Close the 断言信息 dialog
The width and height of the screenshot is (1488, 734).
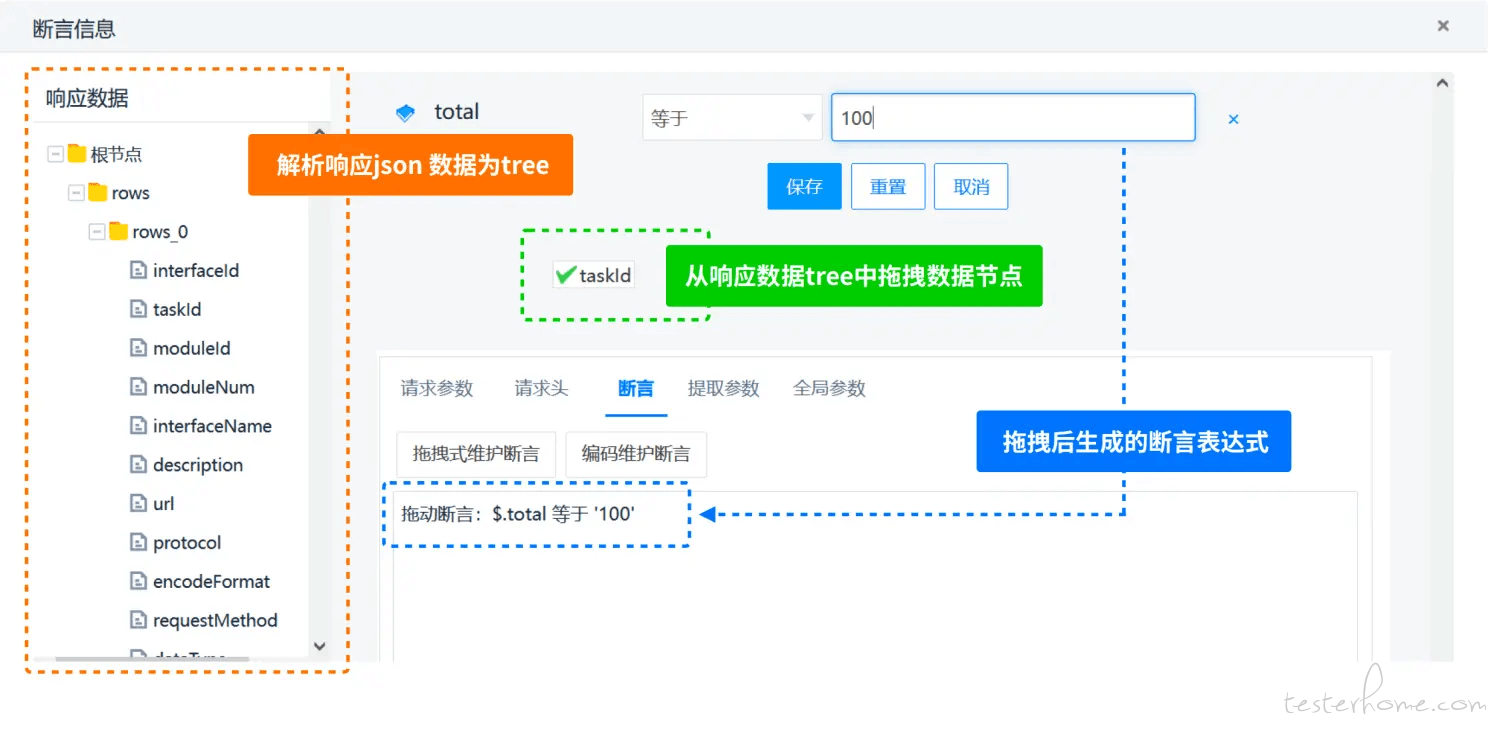click(1443, 26)
